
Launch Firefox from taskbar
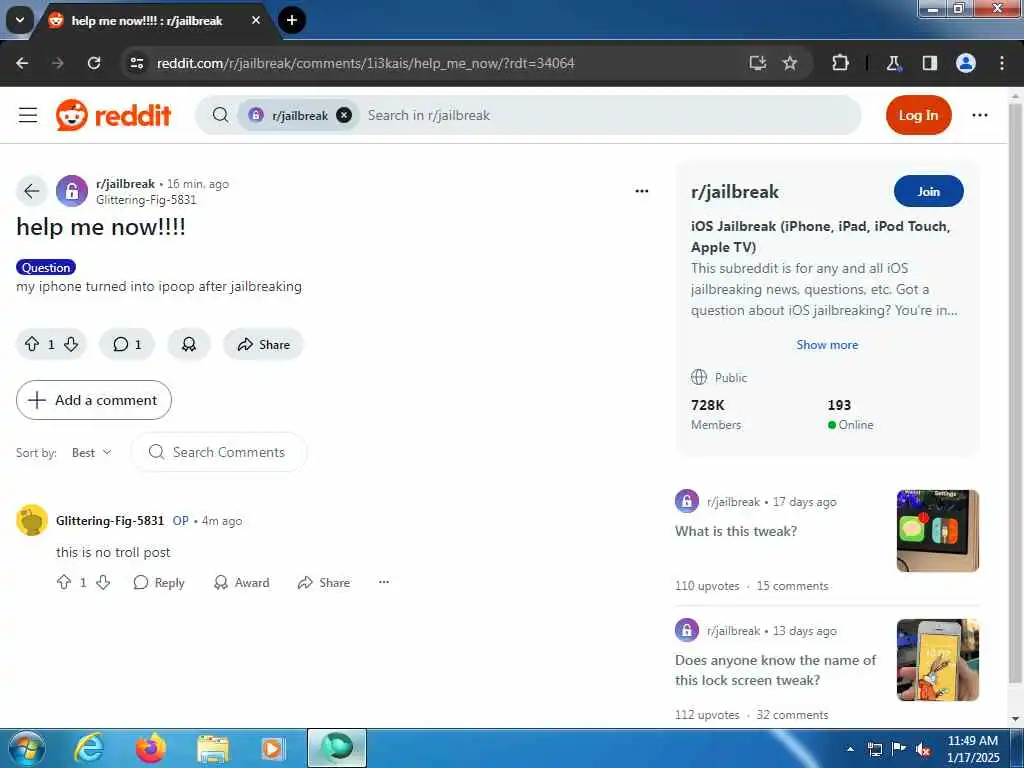point(151,748)
